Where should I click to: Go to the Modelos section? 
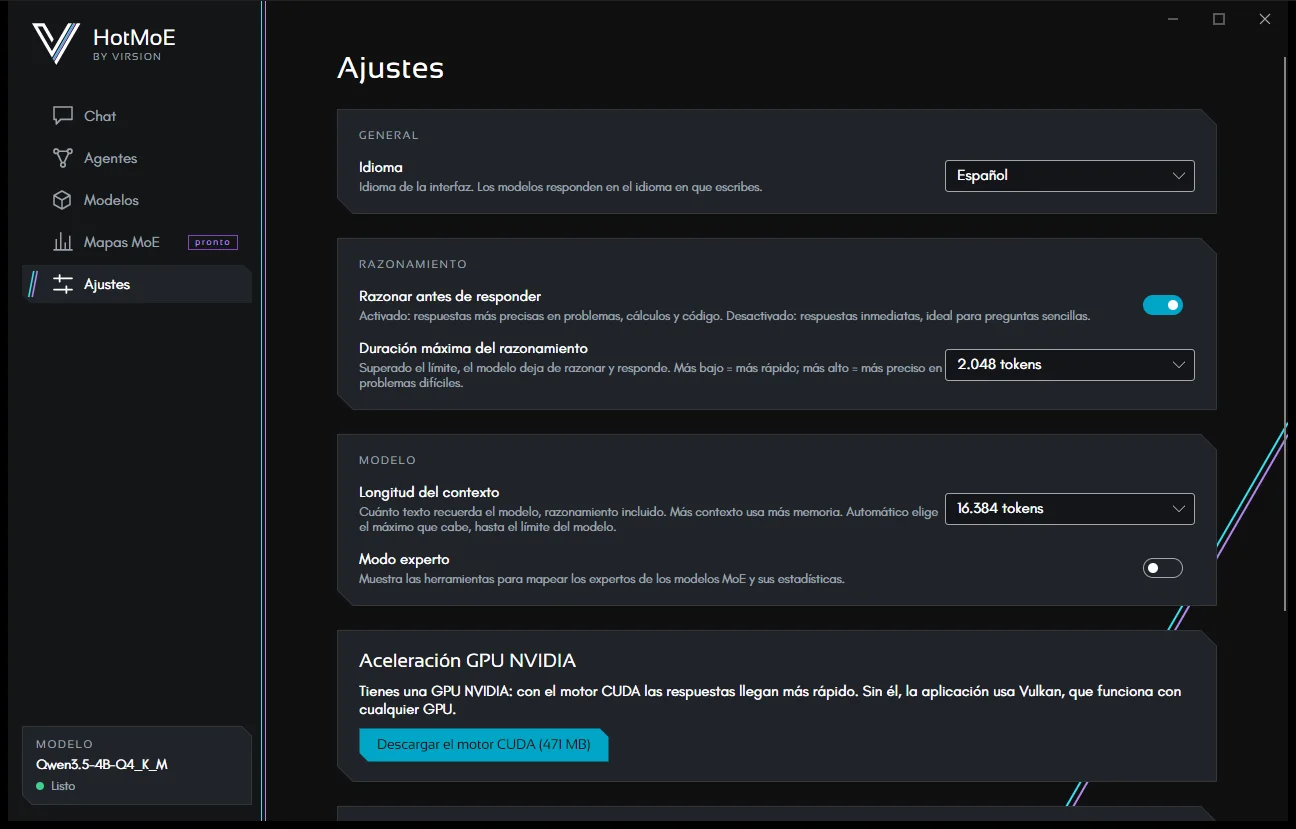click(137, 200)
